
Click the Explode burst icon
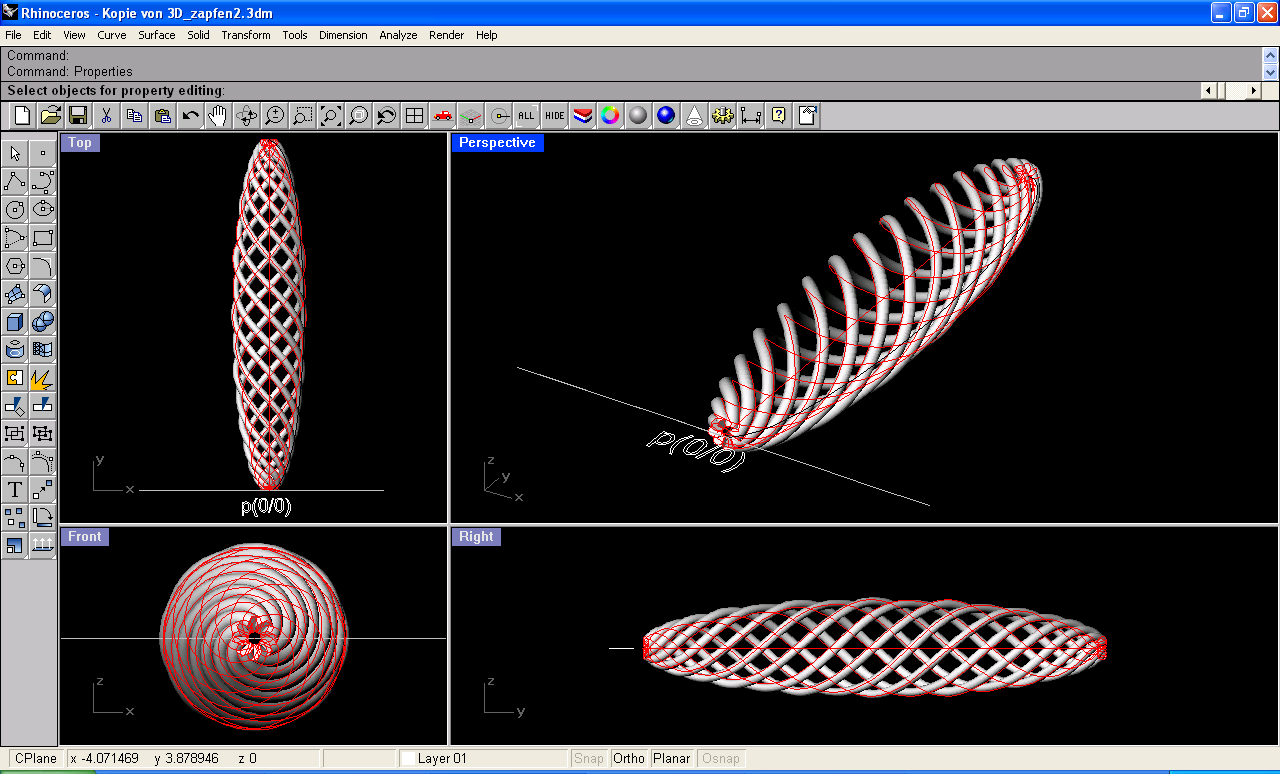click(43, 377)
